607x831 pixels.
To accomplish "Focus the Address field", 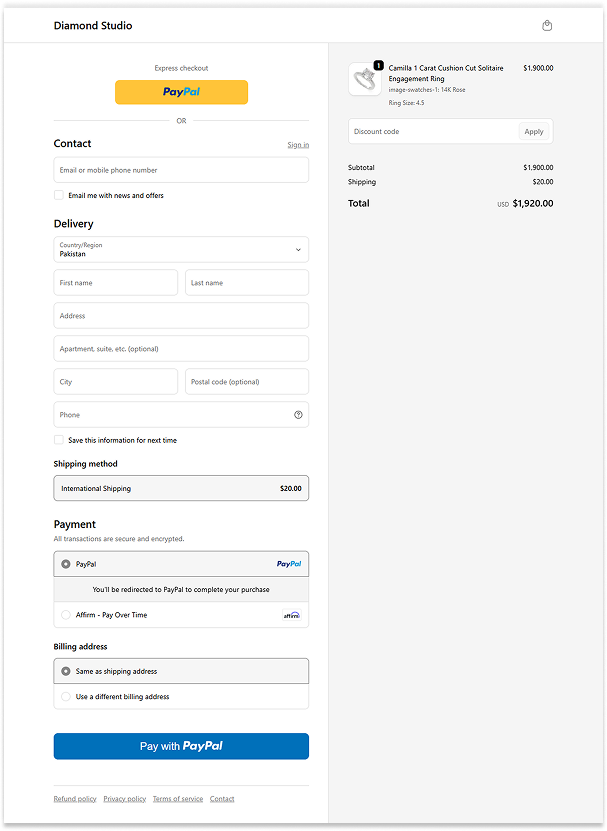I will [x=181, y=316].
